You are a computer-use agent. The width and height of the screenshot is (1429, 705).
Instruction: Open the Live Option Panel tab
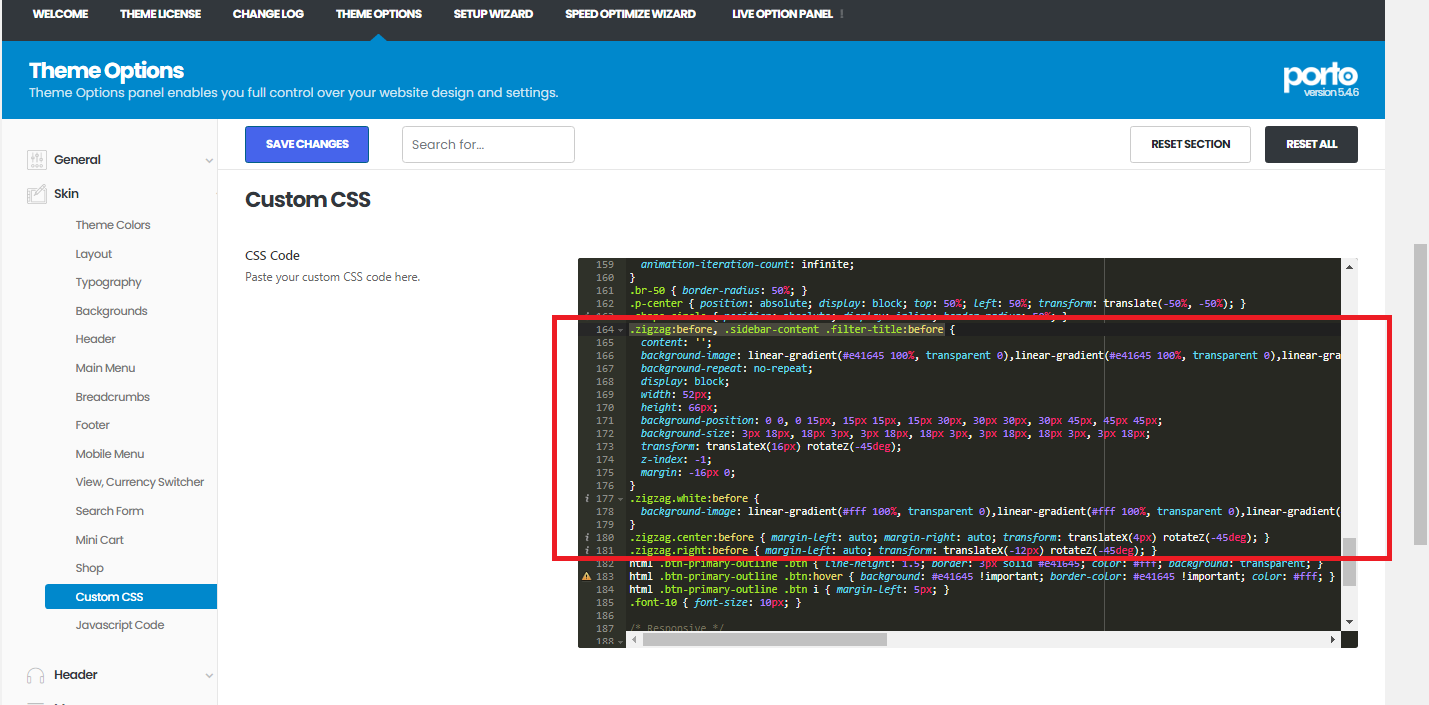pos(783,14)
